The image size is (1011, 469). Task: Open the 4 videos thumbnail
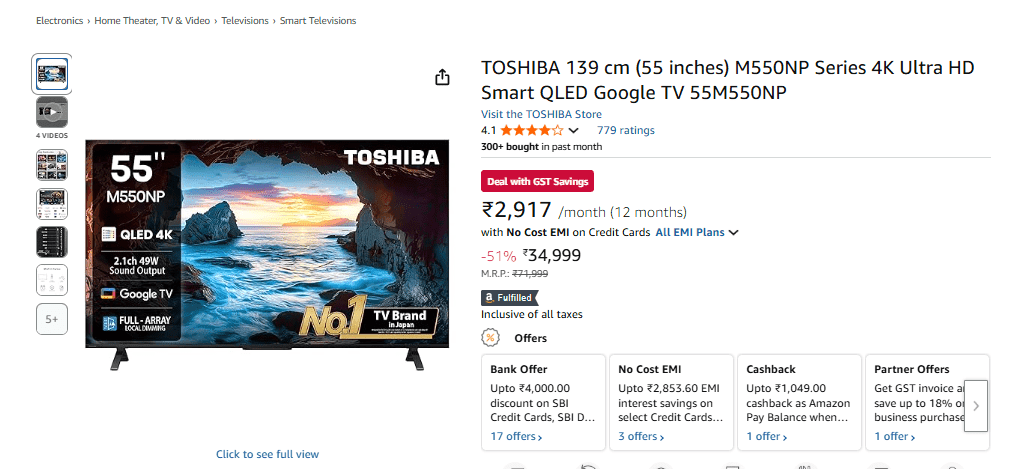[52, 112]
